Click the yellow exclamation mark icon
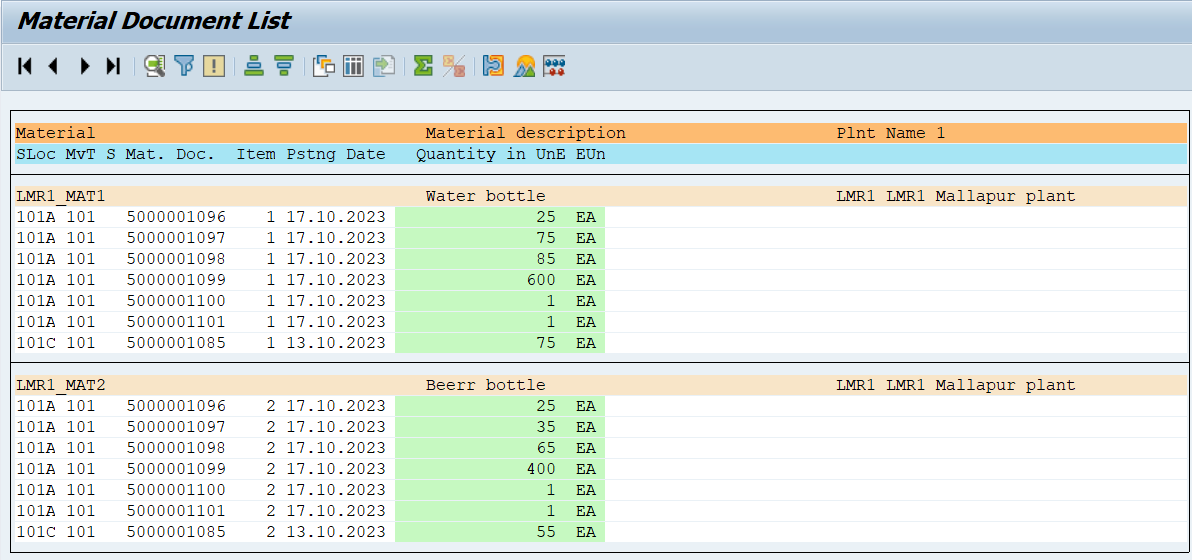The height and width of the screenshot is (560, 1192). [213, 66]
